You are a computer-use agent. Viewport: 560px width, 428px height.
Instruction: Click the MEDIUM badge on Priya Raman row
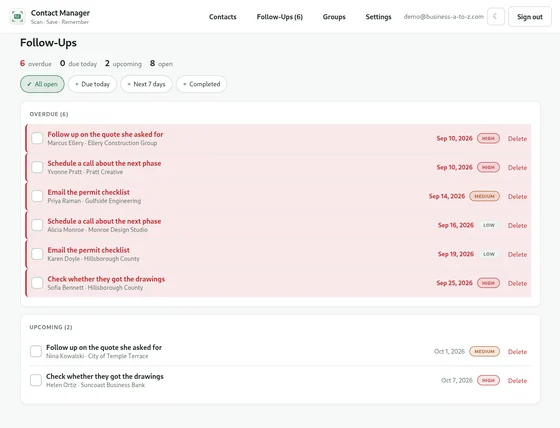(484, 196)
